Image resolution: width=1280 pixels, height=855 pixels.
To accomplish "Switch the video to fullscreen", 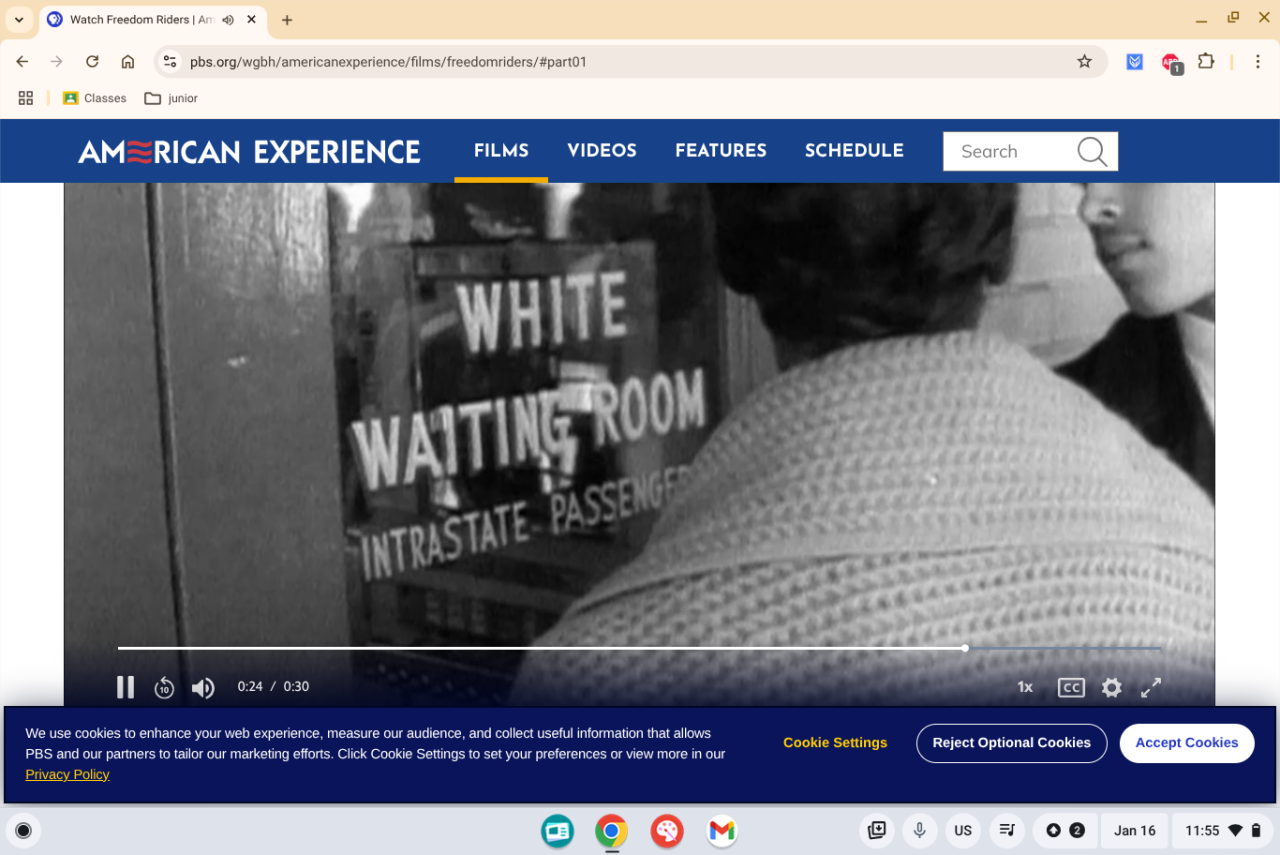I will pos(1151,687).
